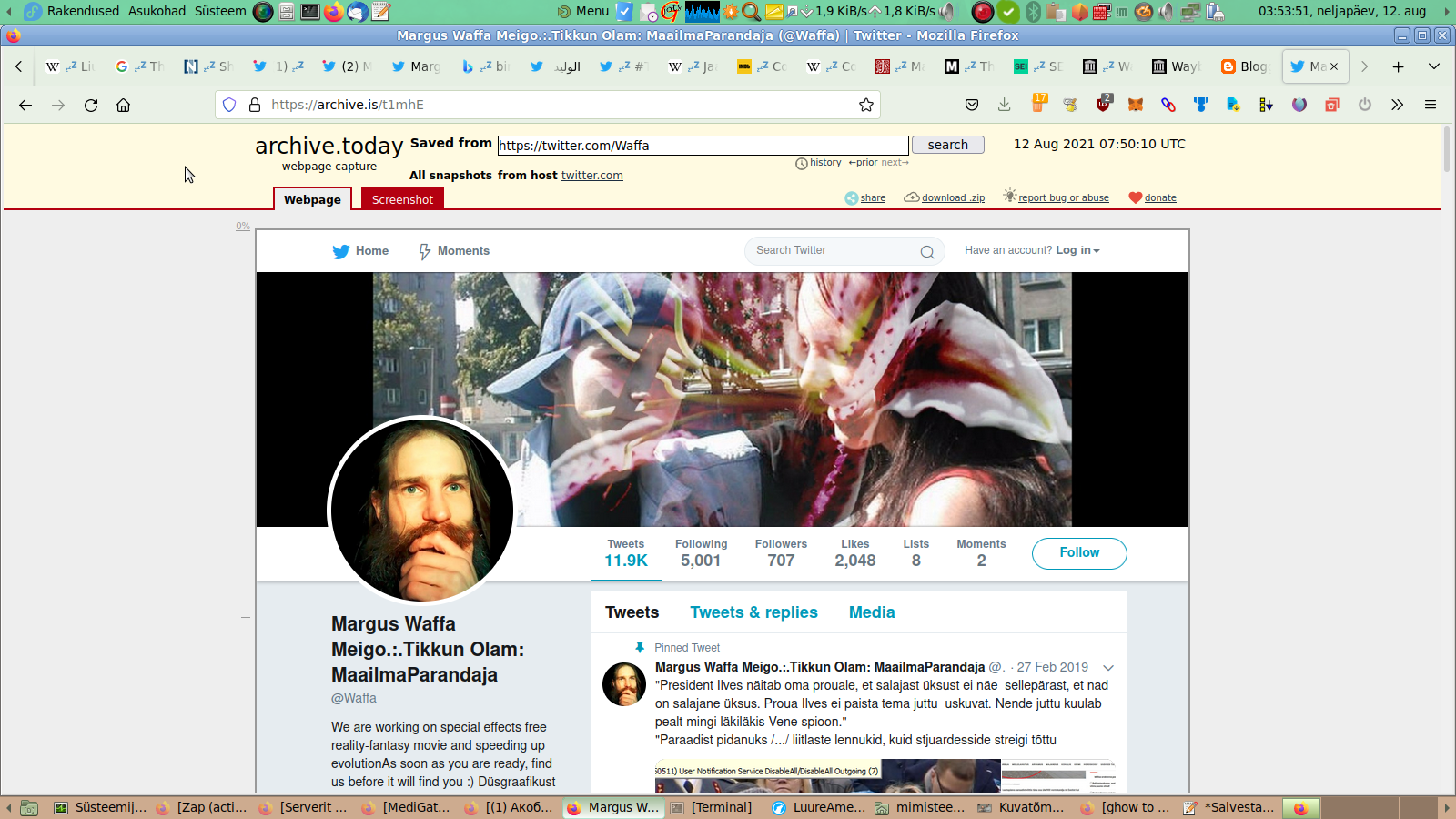Open the chain link extension icon
This screenshot has width=1456, height=819.
coord(1168,105)
